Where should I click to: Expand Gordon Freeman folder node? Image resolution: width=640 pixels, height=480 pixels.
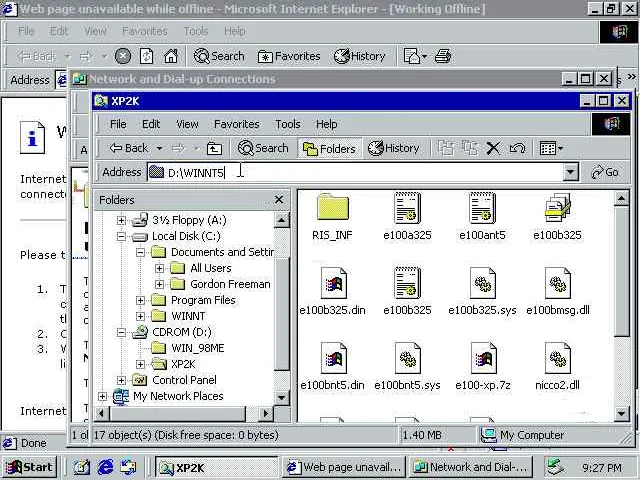coord(159,284)
